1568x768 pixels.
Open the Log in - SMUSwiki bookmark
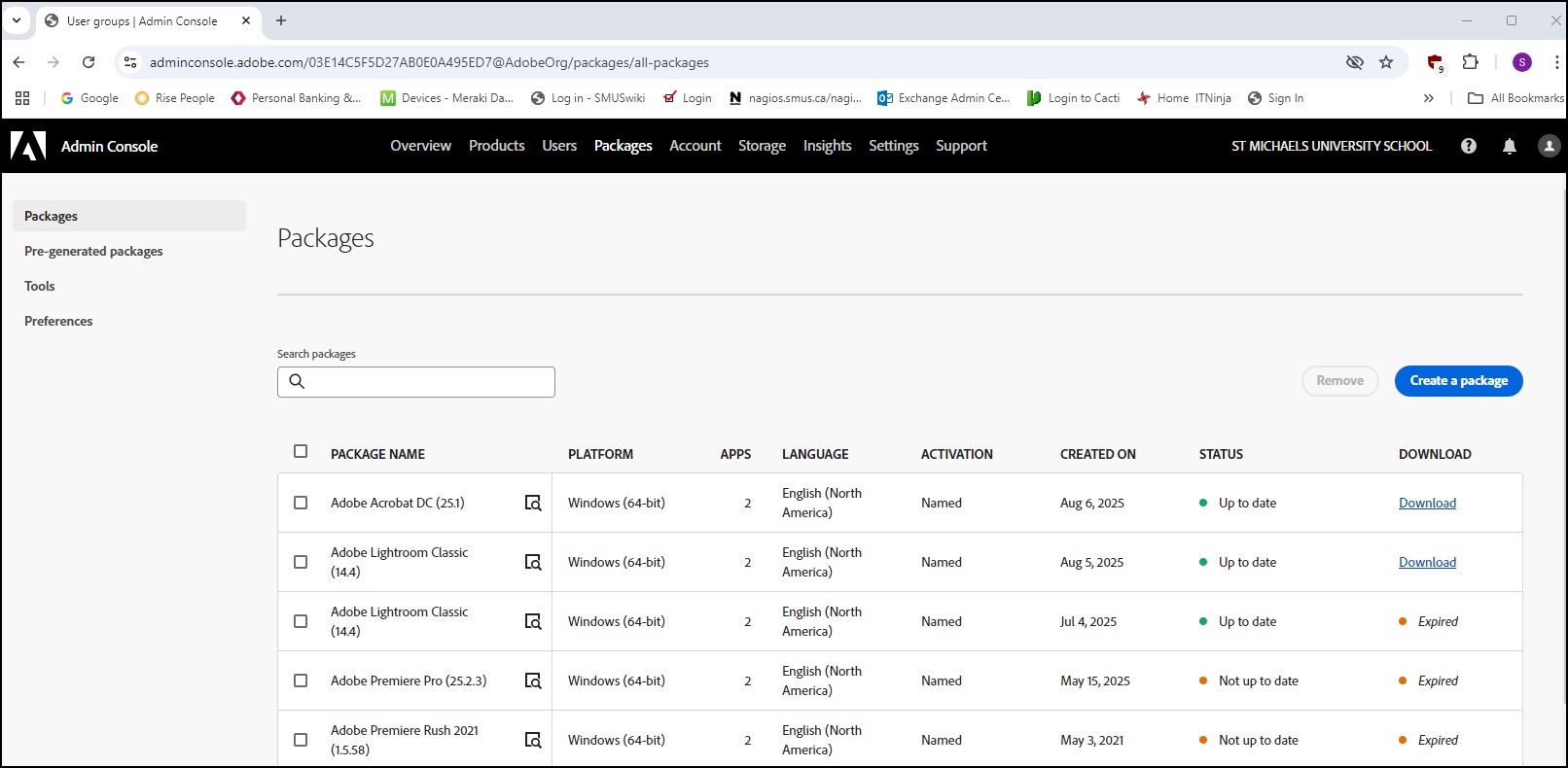point(588,98)
